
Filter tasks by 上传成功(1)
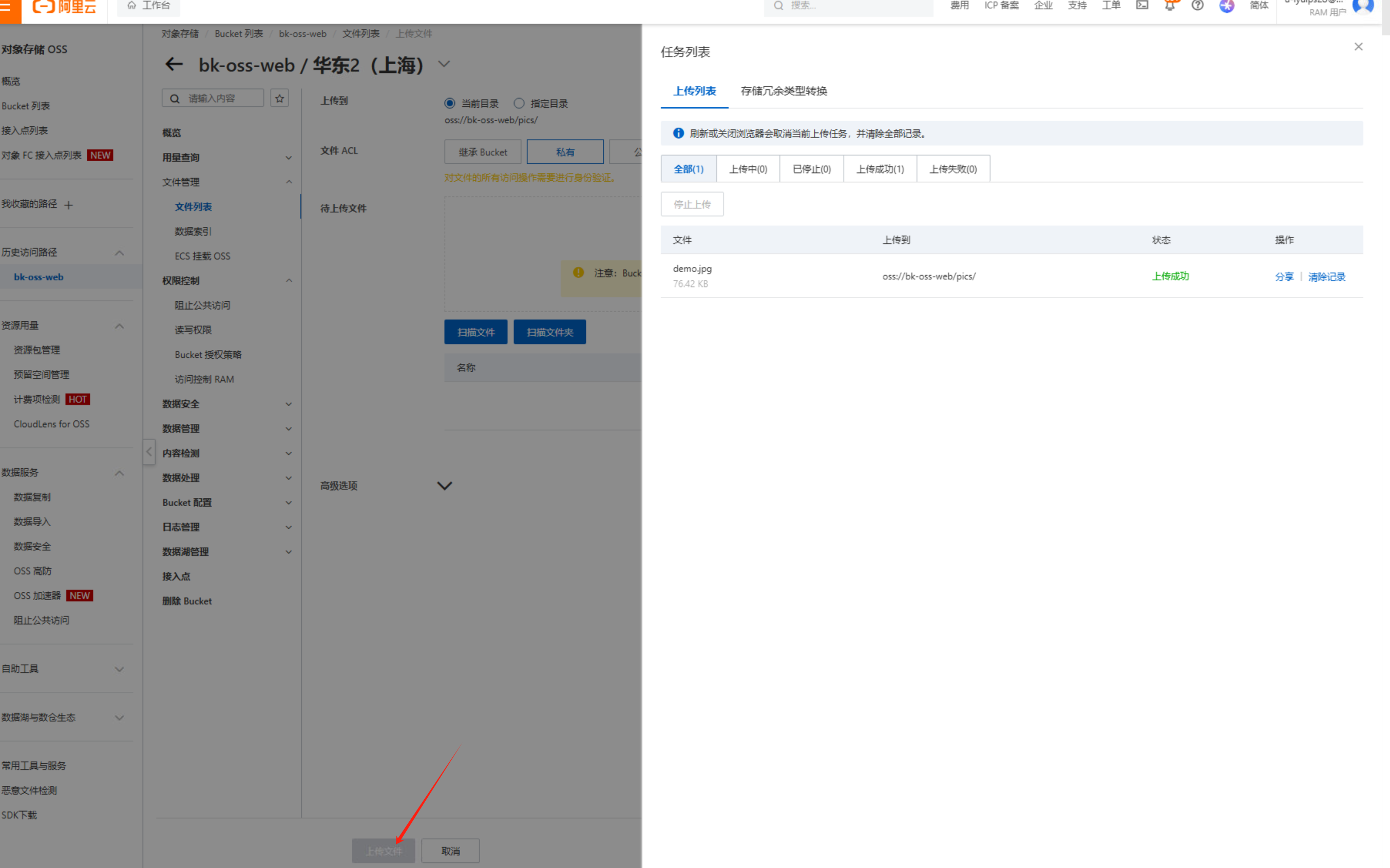(x=880, y=169)
